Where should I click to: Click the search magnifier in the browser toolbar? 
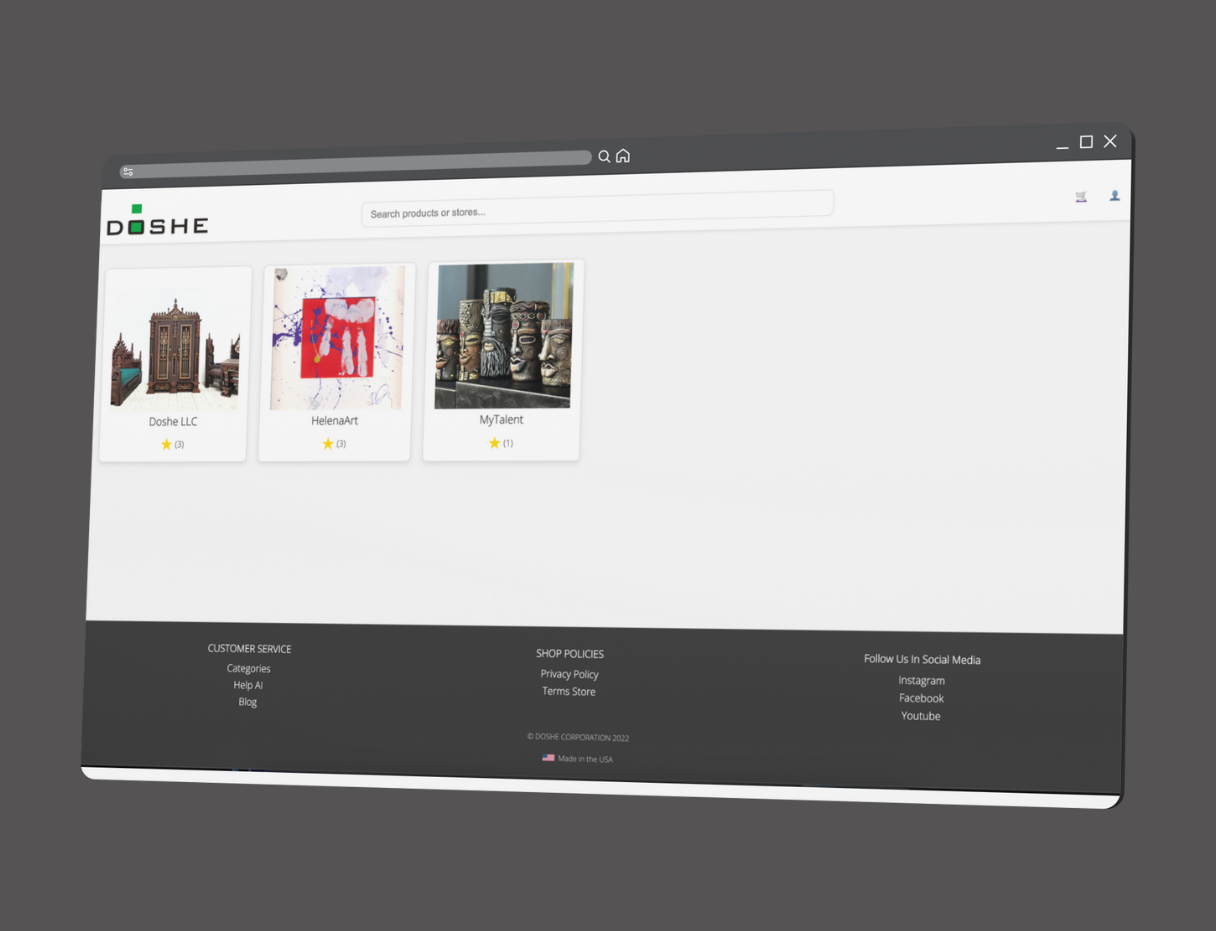[604, 156]
